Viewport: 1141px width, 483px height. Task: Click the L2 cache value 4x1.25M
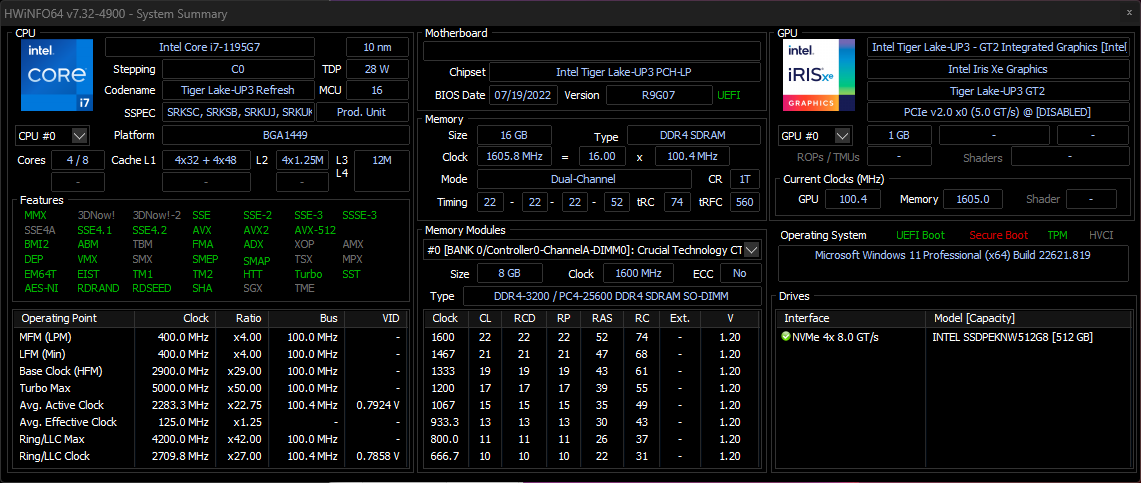click(x=302, y=160)
